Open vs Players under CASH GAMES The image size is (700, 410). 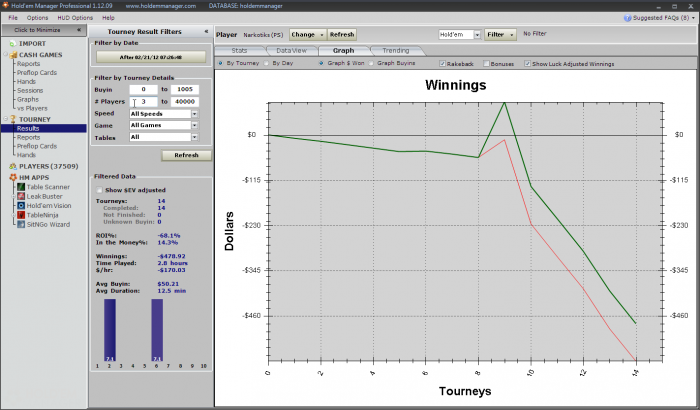pos(32,108)
